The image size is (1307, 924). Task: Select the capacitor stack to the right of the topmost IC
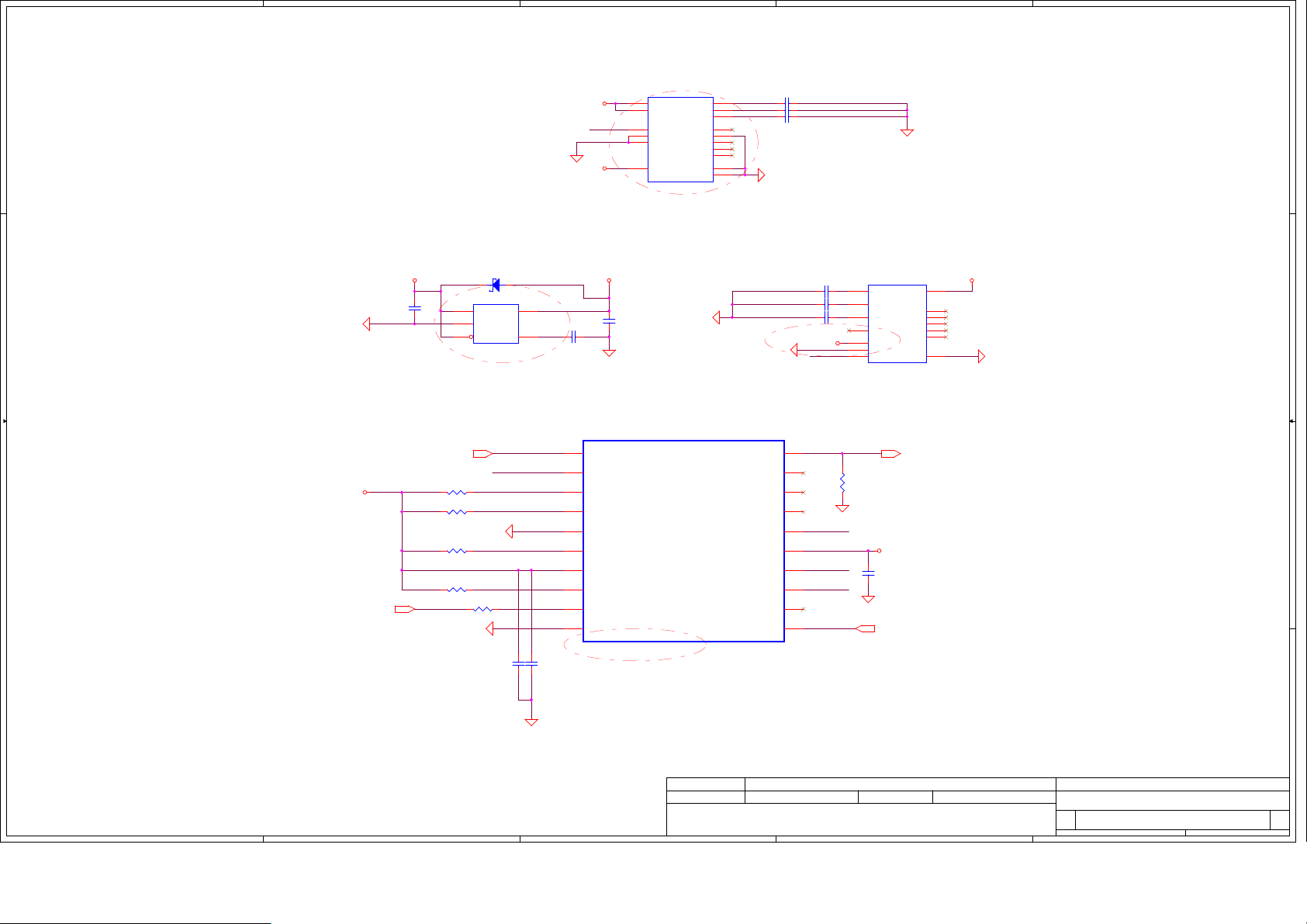point(787,110)
